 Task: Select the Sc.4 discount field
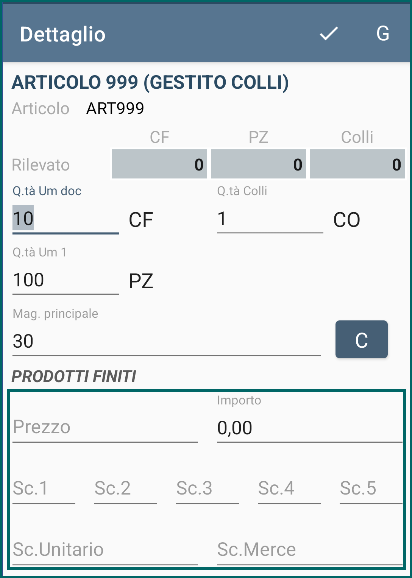(289, 489)
